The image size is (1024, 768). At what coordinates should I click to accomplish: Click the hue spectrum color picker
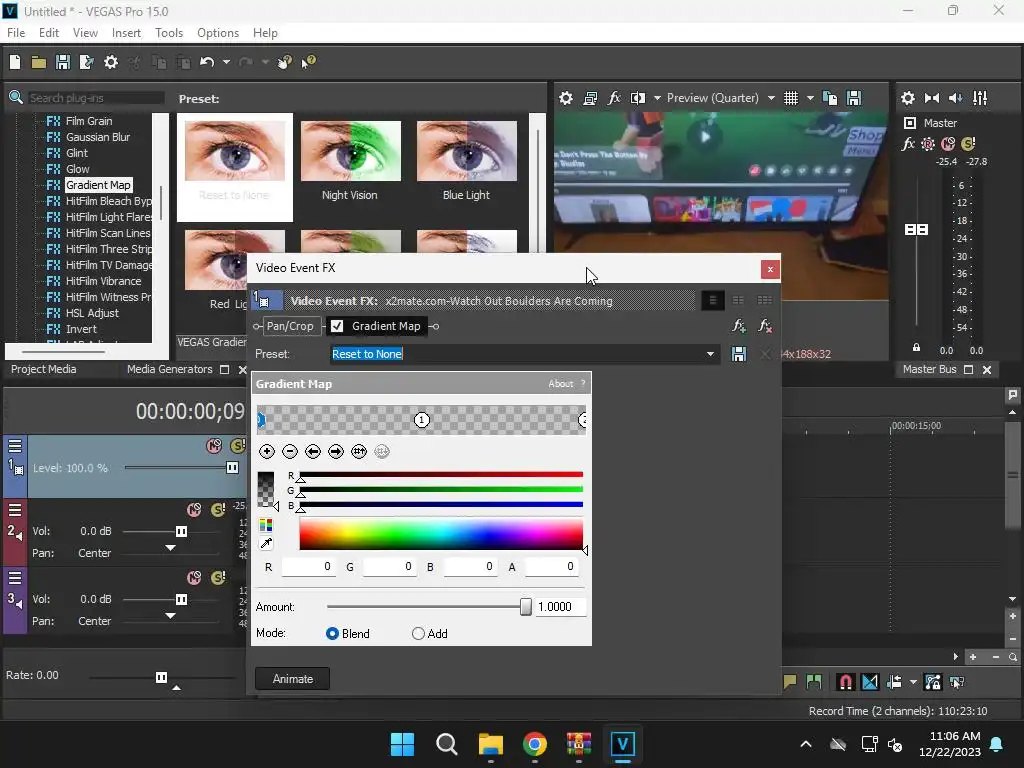click(441, 535)
